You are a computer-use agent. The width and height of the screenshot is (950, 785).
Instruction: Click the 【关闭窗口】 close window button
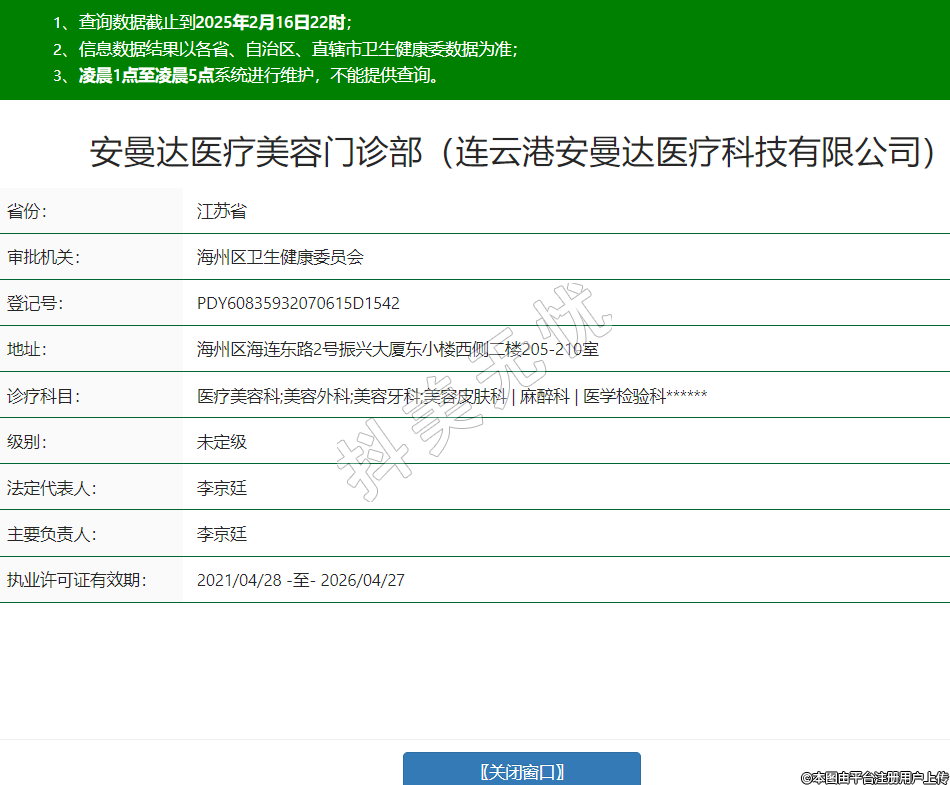(521, 771)
